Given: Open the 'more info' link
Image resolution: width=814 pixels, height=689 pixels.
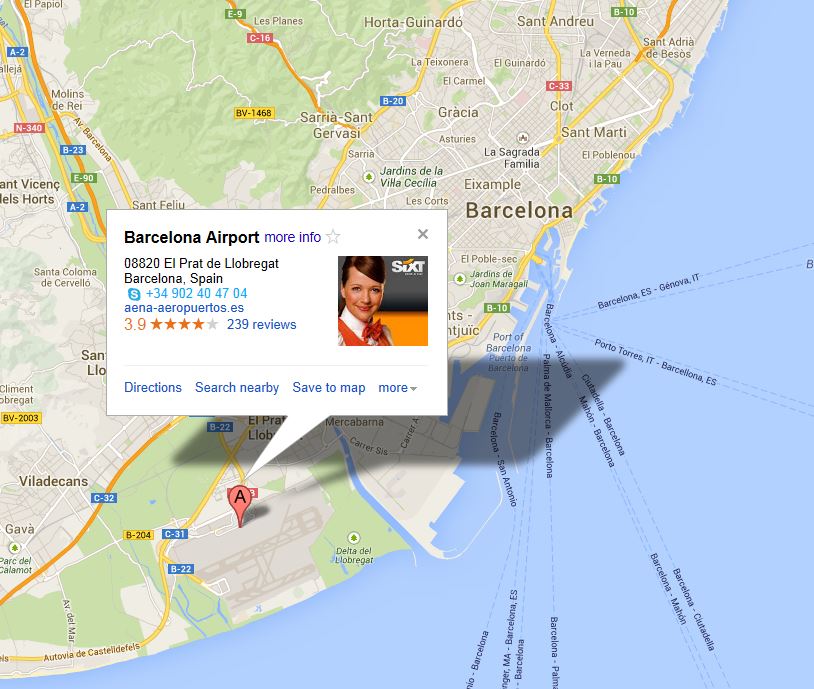Looking at the screenshot, I should coord(292,237).
